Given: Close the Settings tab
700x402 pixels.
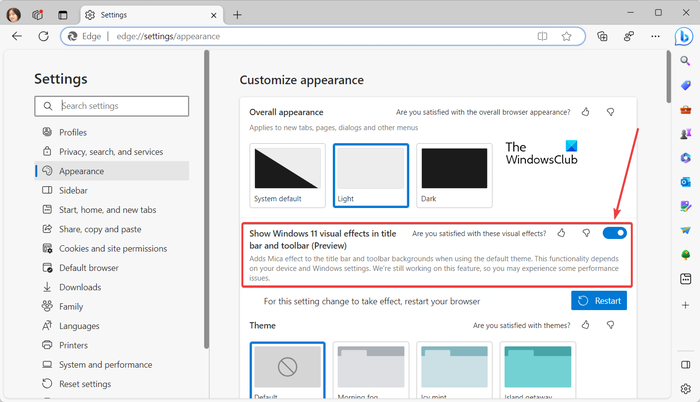Looking at the screenshot, I should pos(214,15).
